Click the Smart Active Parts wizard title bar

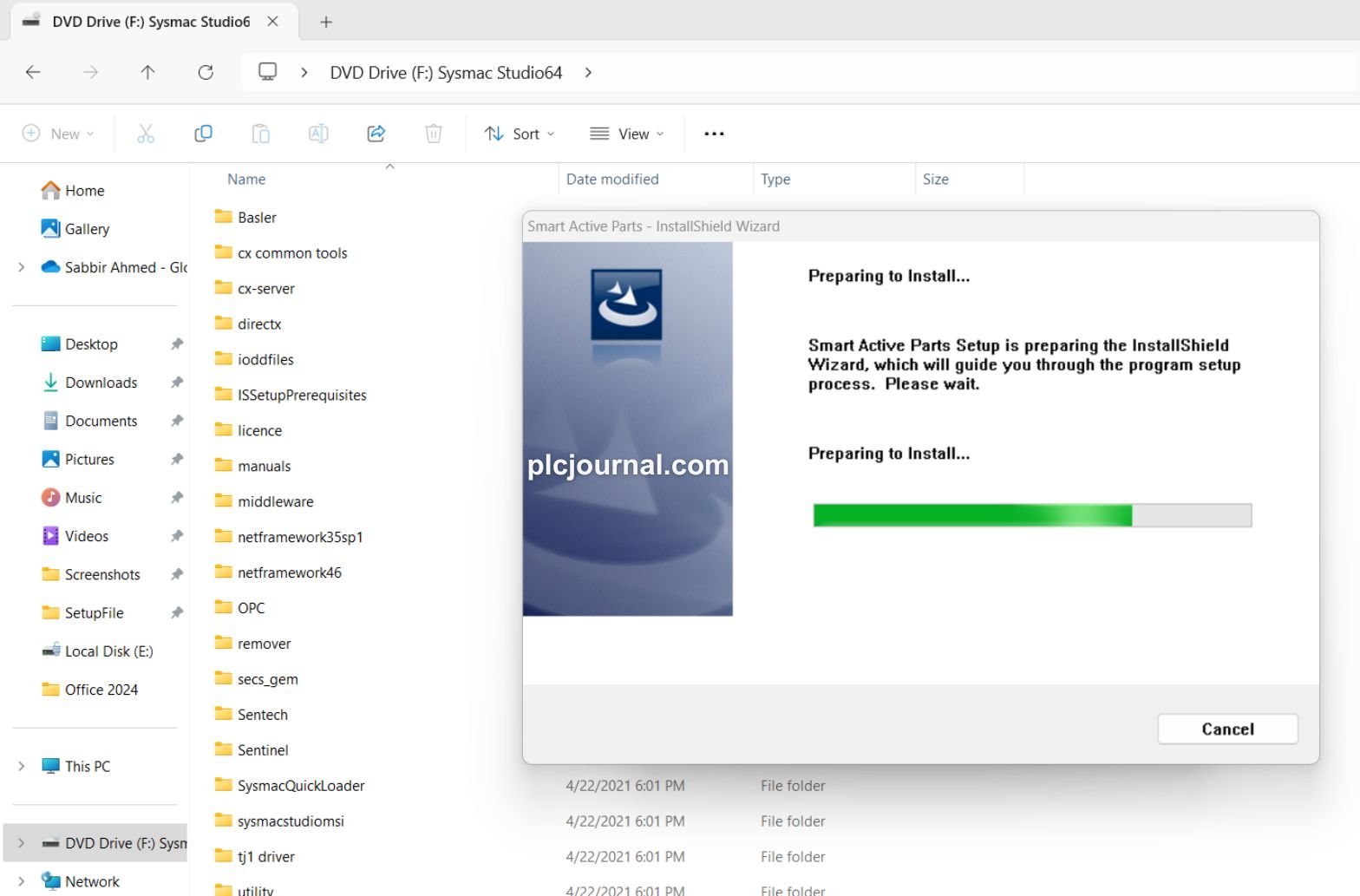(x=920, y=226)
